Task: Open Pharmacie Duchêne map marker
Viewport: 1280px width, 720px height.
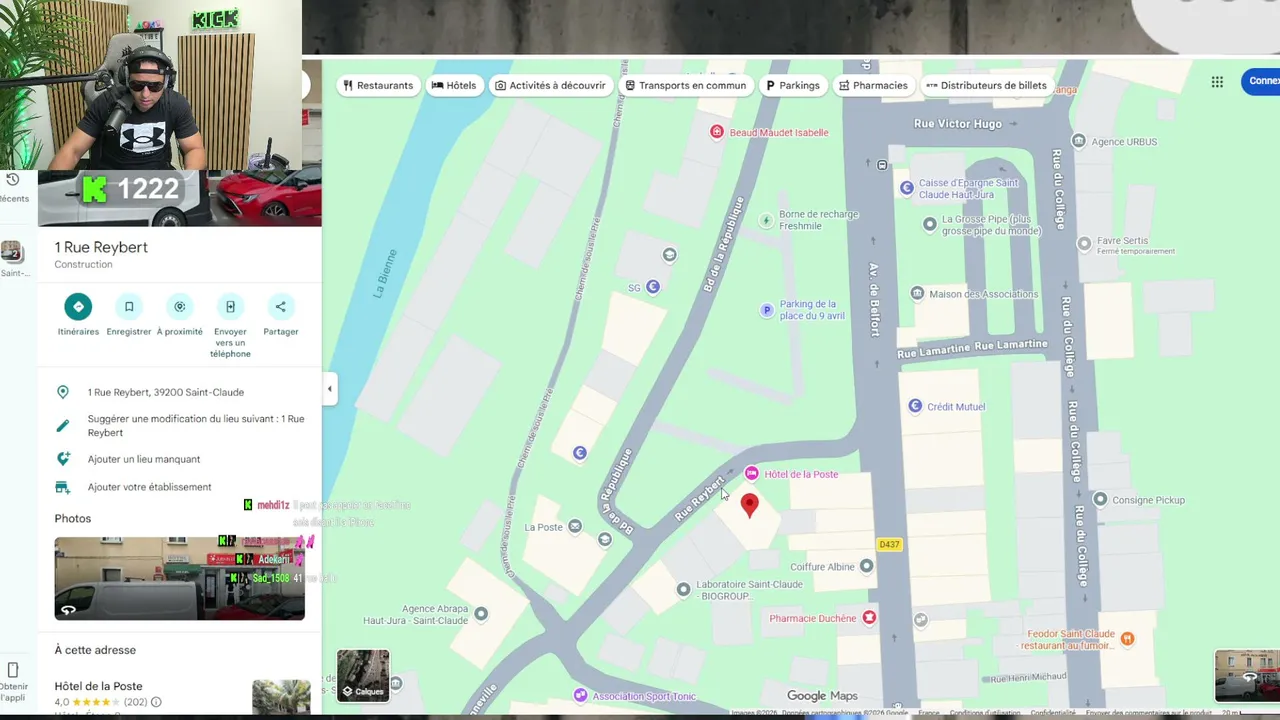Action: click(x=869, y=618)
